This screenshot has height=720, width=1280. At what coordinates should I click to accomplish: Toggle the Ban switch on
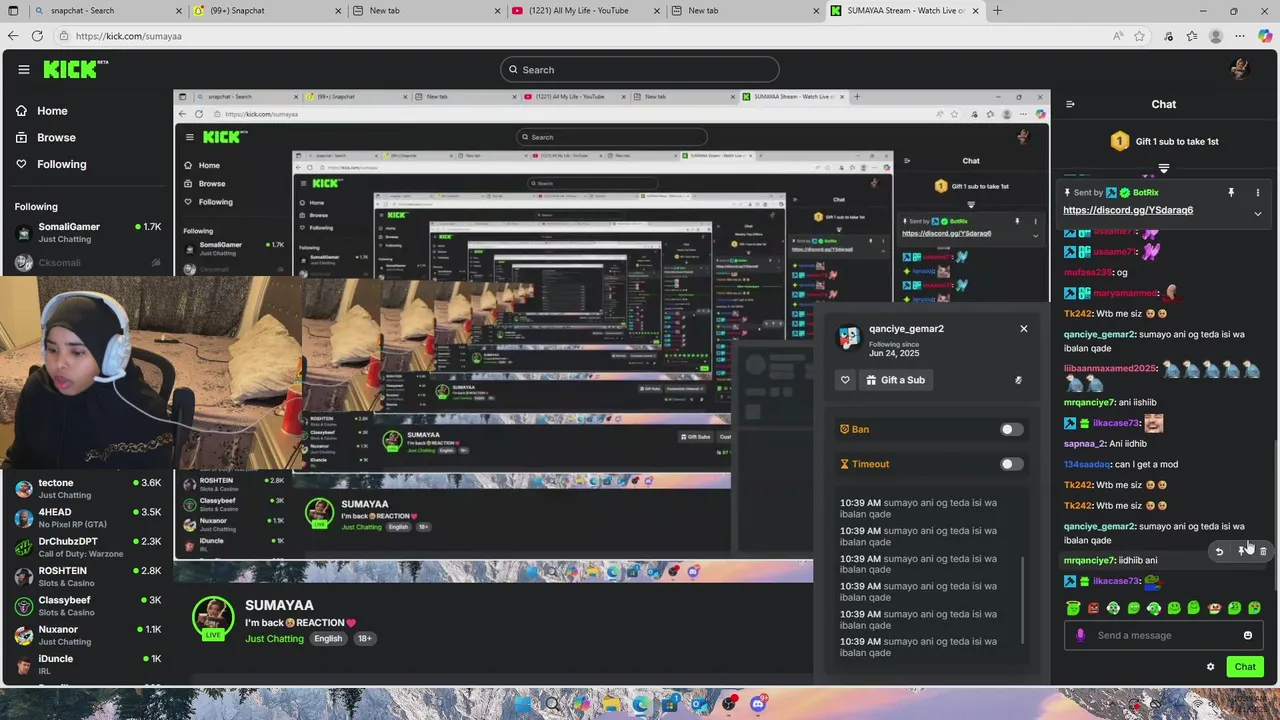(1011, 430)
